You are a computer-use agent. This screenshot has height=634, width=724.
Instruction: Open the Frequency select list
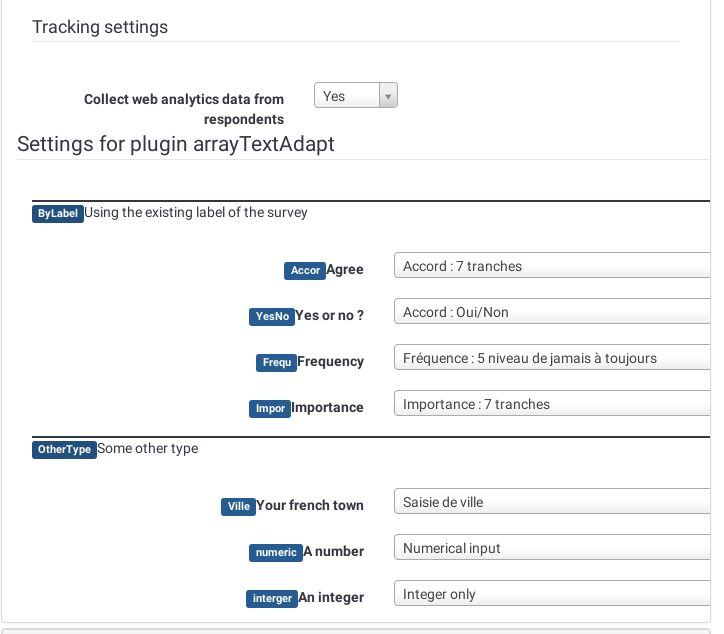[x=552, y=358]
